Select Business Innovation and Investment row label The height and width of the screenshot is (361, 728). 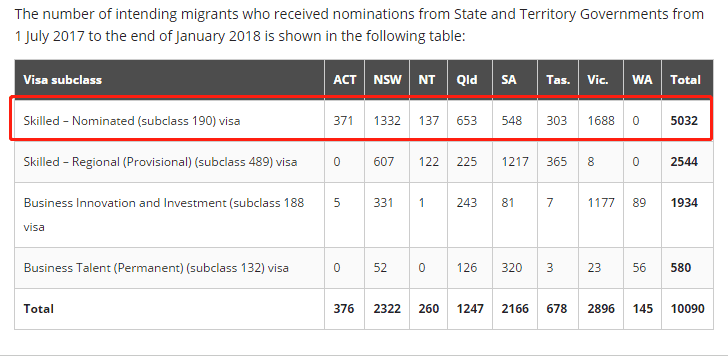tap(164, 215)
